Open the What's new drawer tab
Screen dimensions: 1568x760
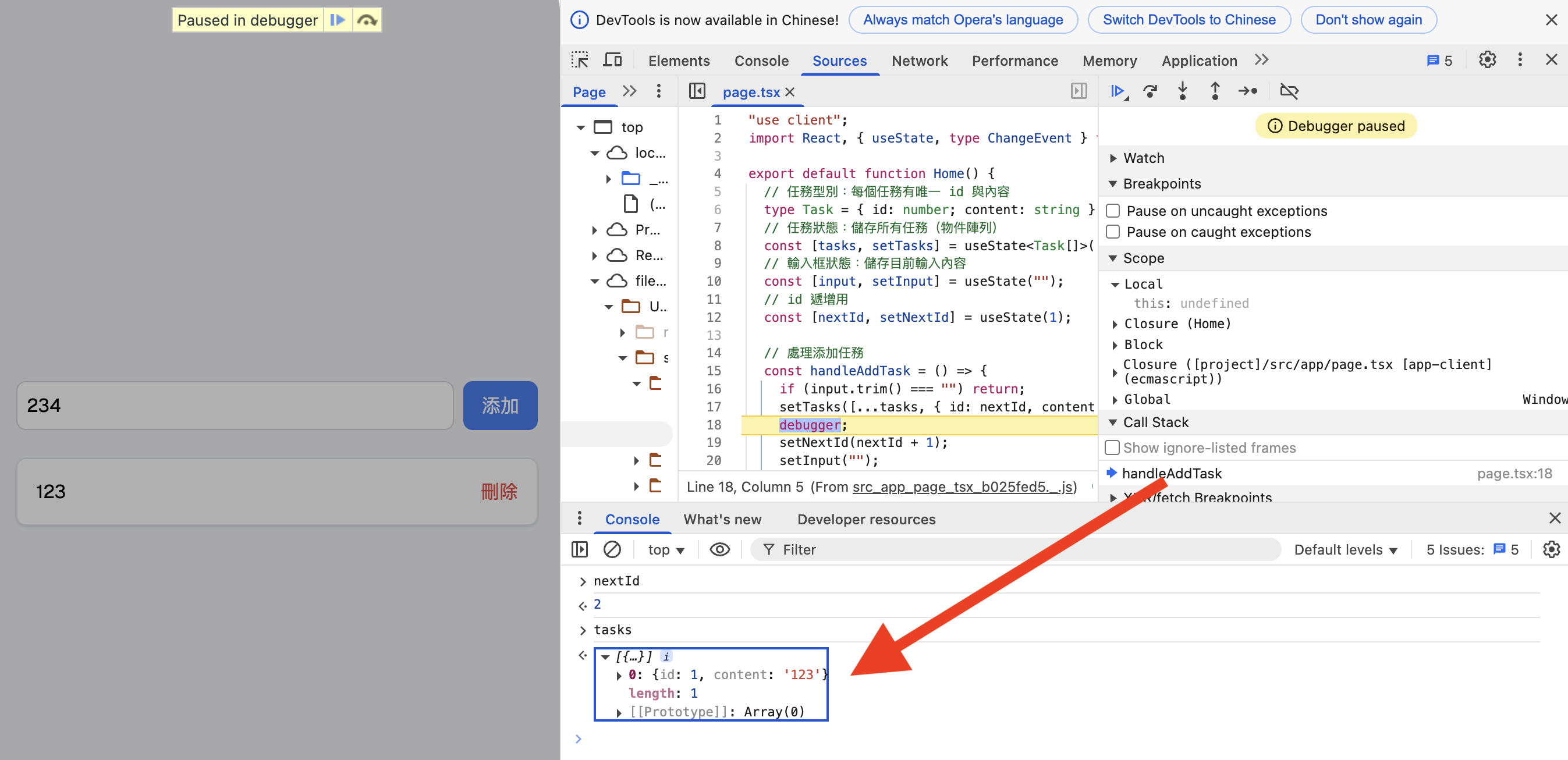tap(722, 519)
